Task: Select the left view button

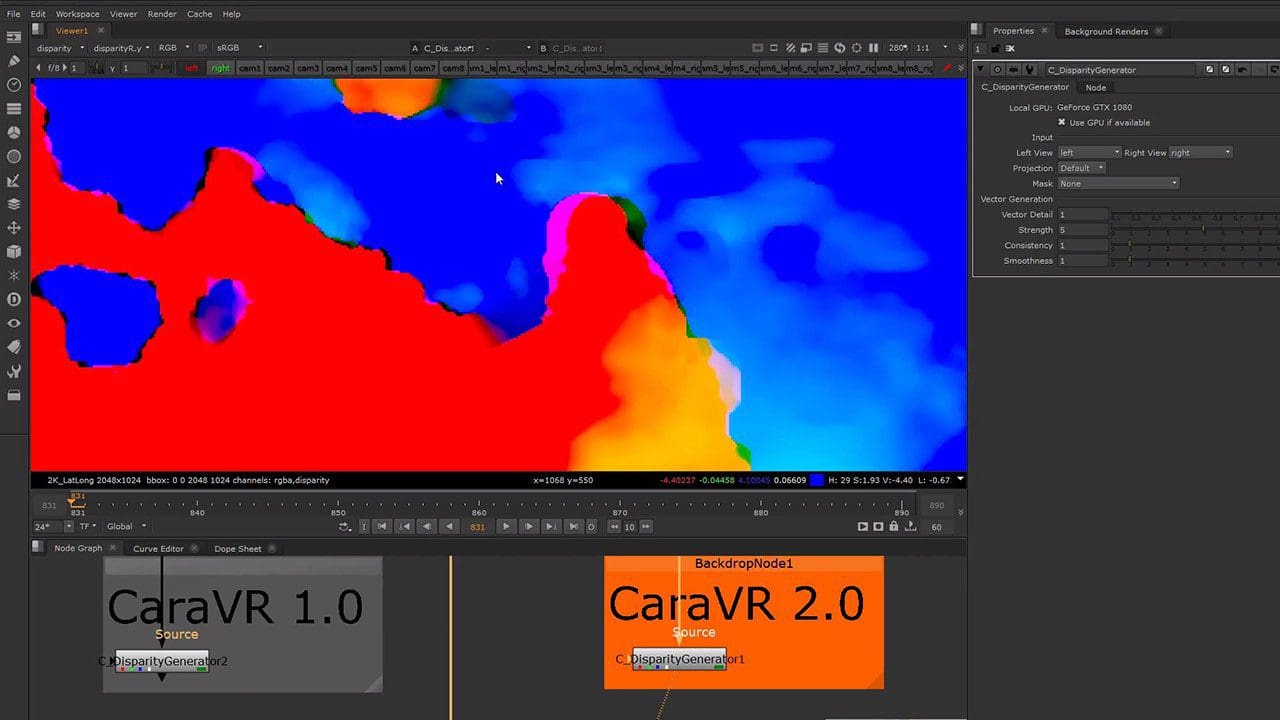Action: coord(192,68)
